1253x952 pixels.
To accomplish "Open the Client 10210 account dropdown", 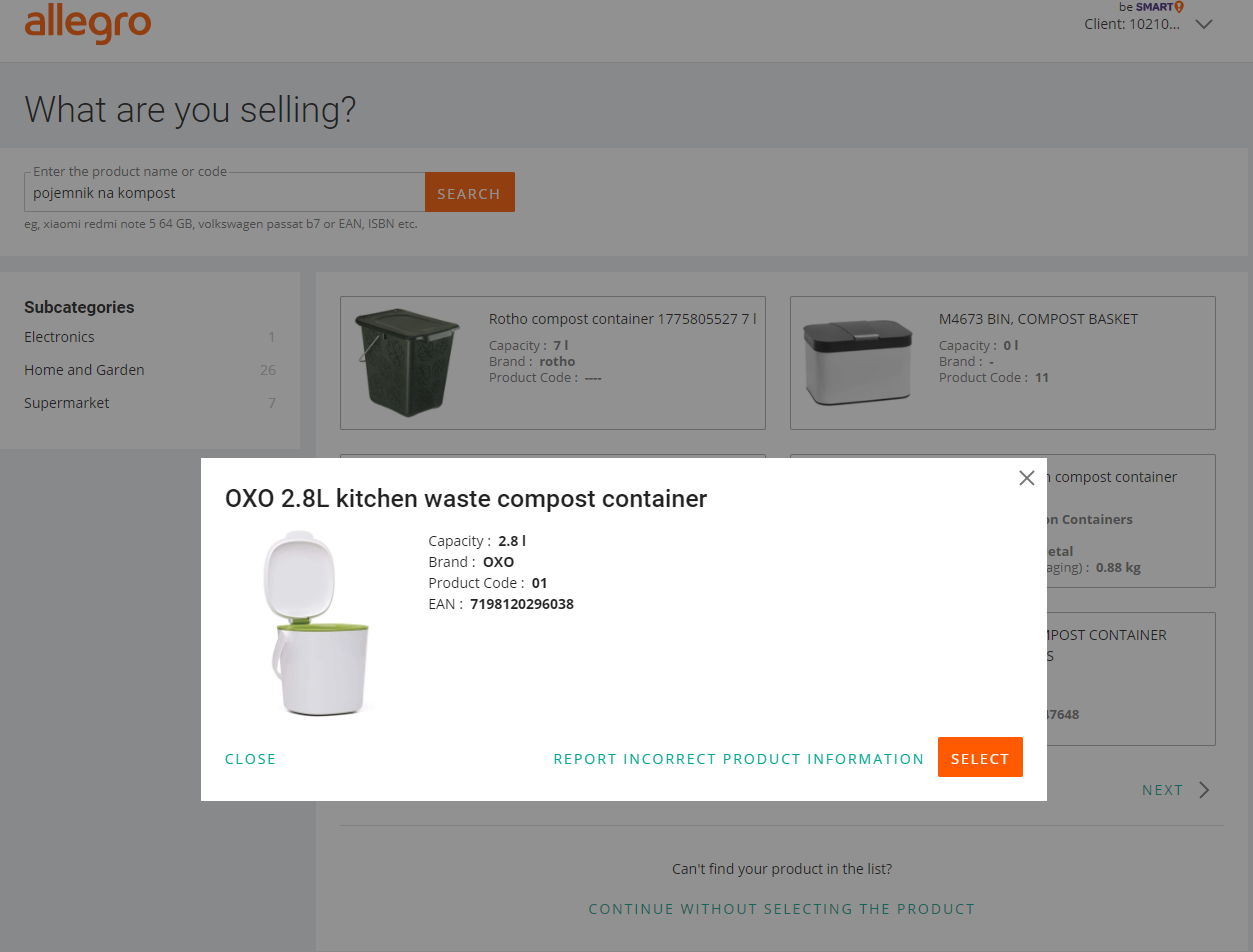I will [x=1131, y=24].
